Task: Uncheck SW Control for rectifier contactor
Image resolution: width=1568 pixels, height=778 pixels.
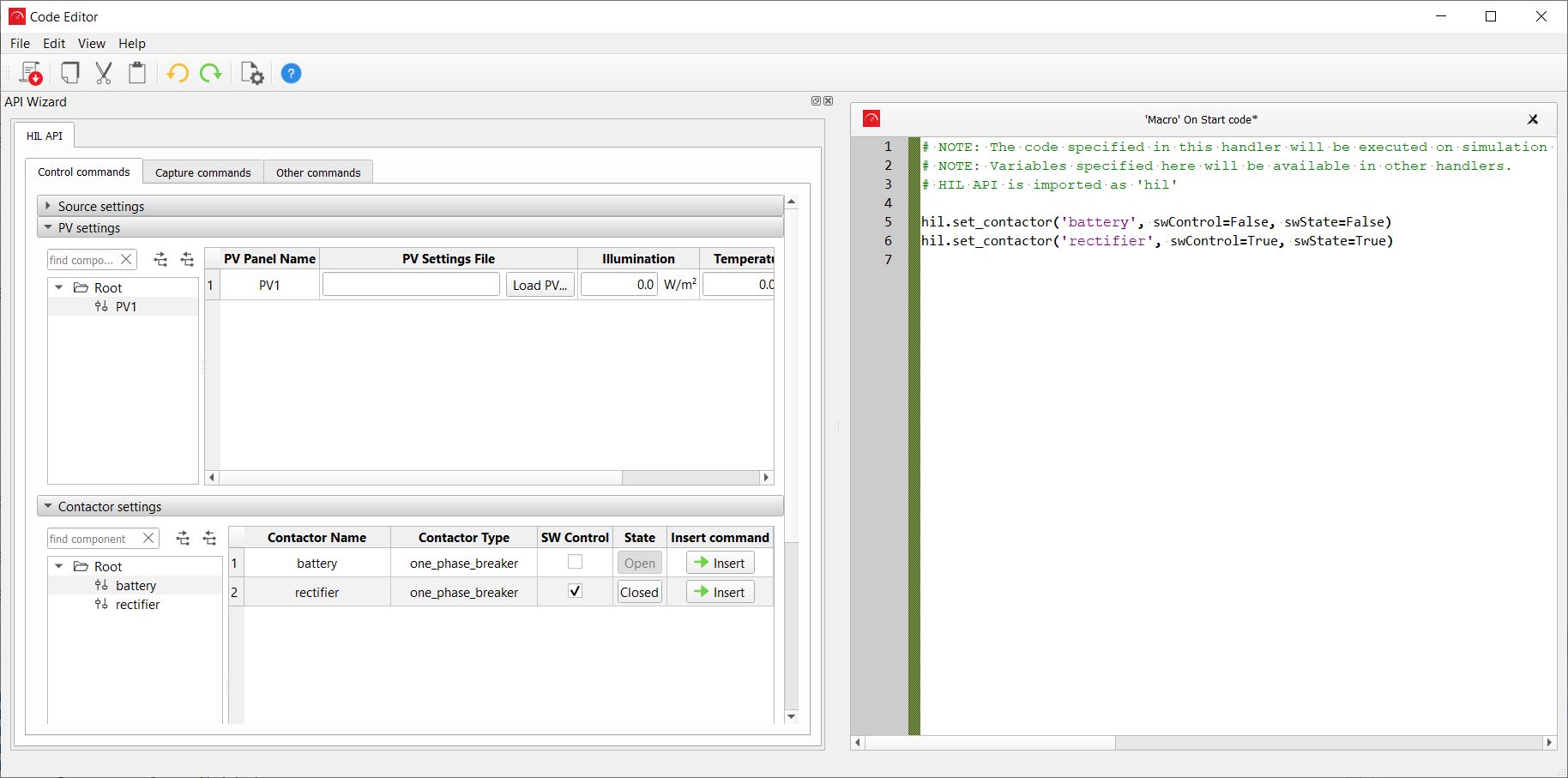Action: point(575,592)
